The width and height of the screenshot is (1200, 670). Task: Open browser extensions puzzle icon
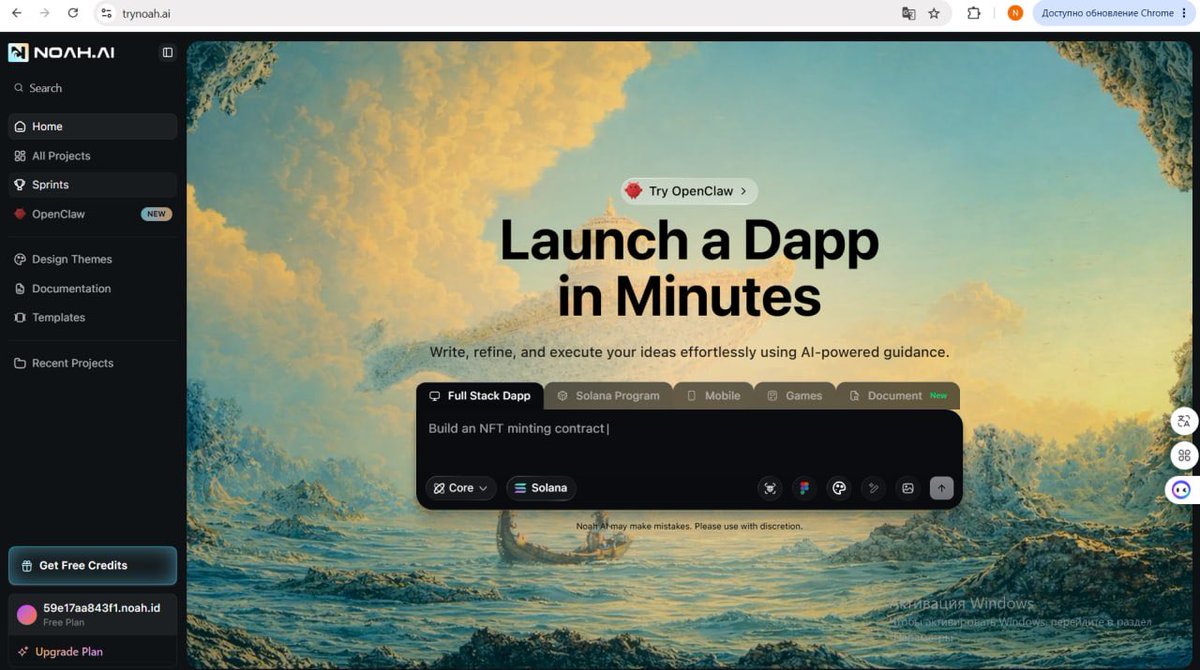coord(974,13)
